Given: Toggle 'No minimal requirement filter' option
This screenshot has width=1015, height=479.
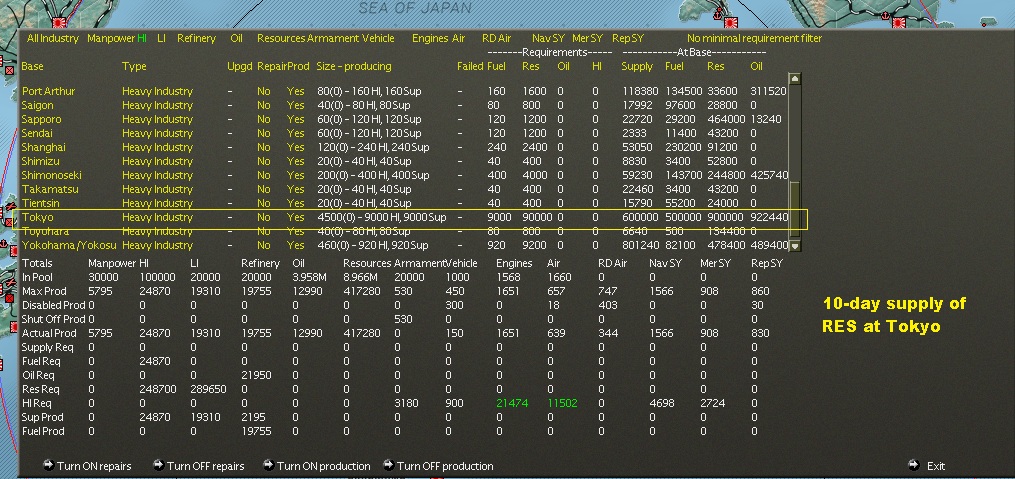Looking at the screenshot, I should [755, 38].
